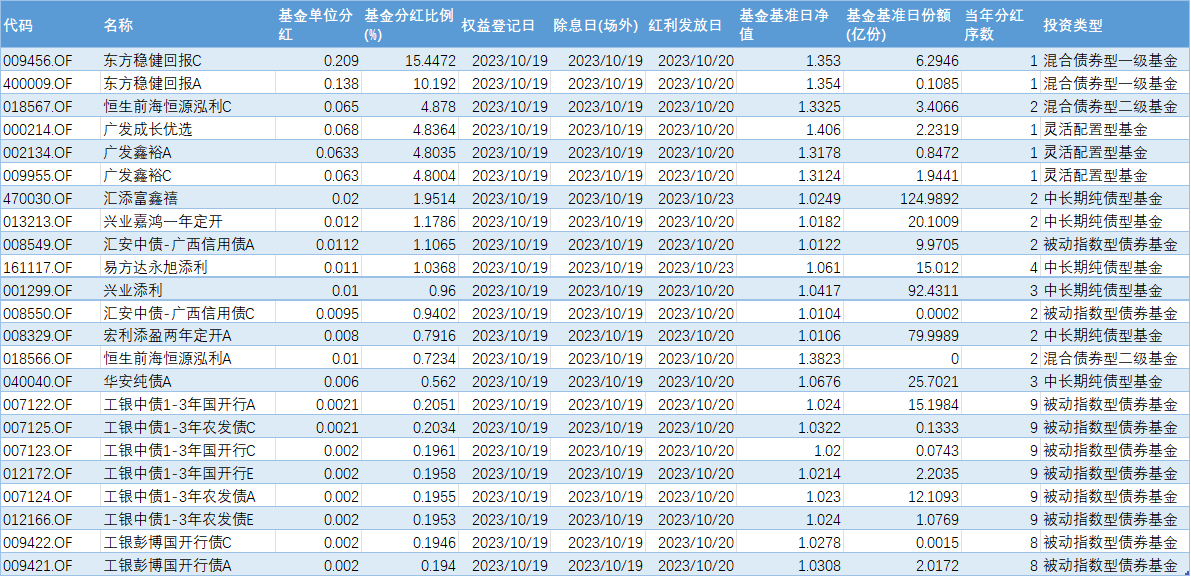Click fund code 009421.OF in last row
The image size is (1191, 577).
point(38,565)
